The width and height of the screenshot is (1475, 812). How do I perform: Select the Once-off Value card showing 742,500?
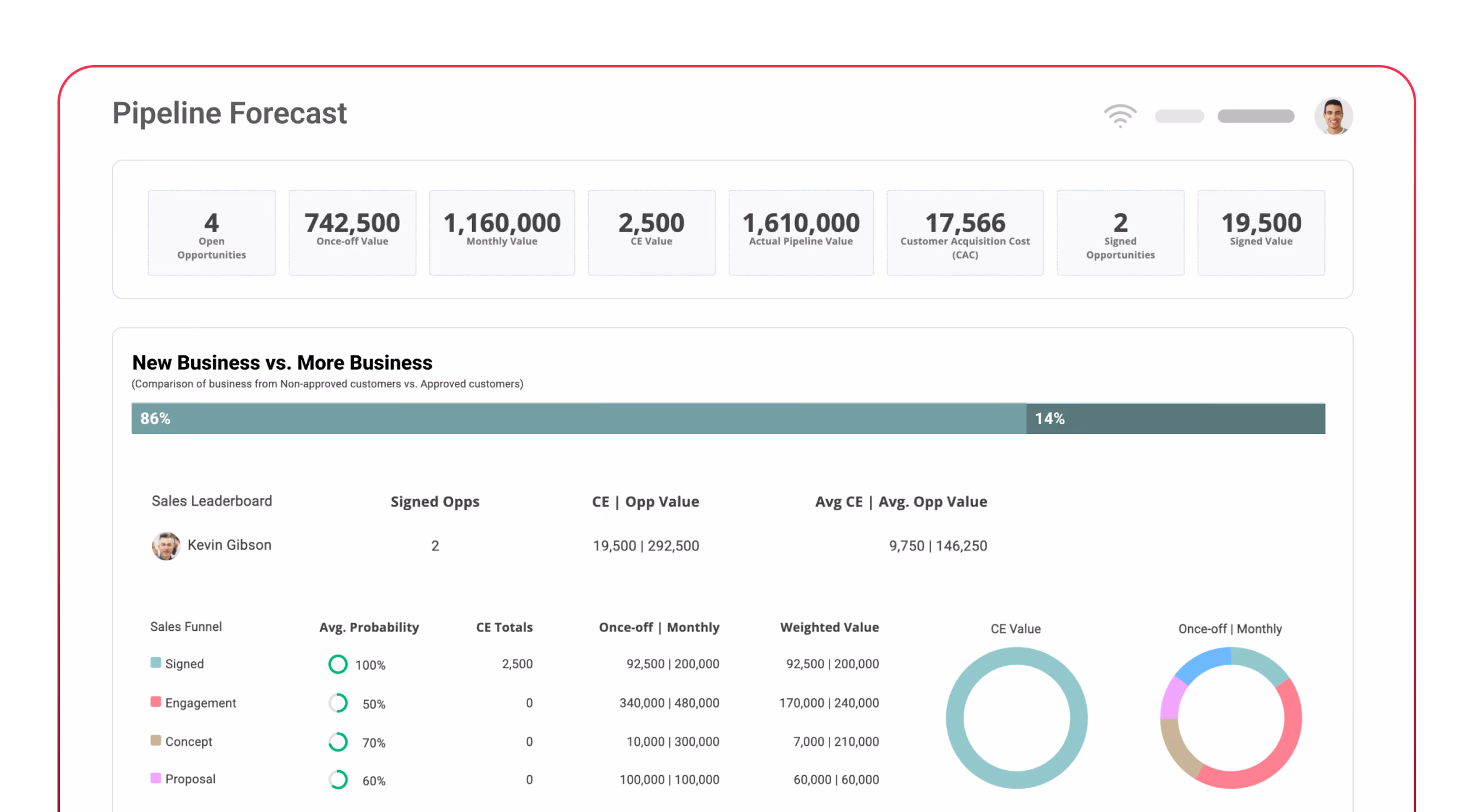tap(352, 232)
